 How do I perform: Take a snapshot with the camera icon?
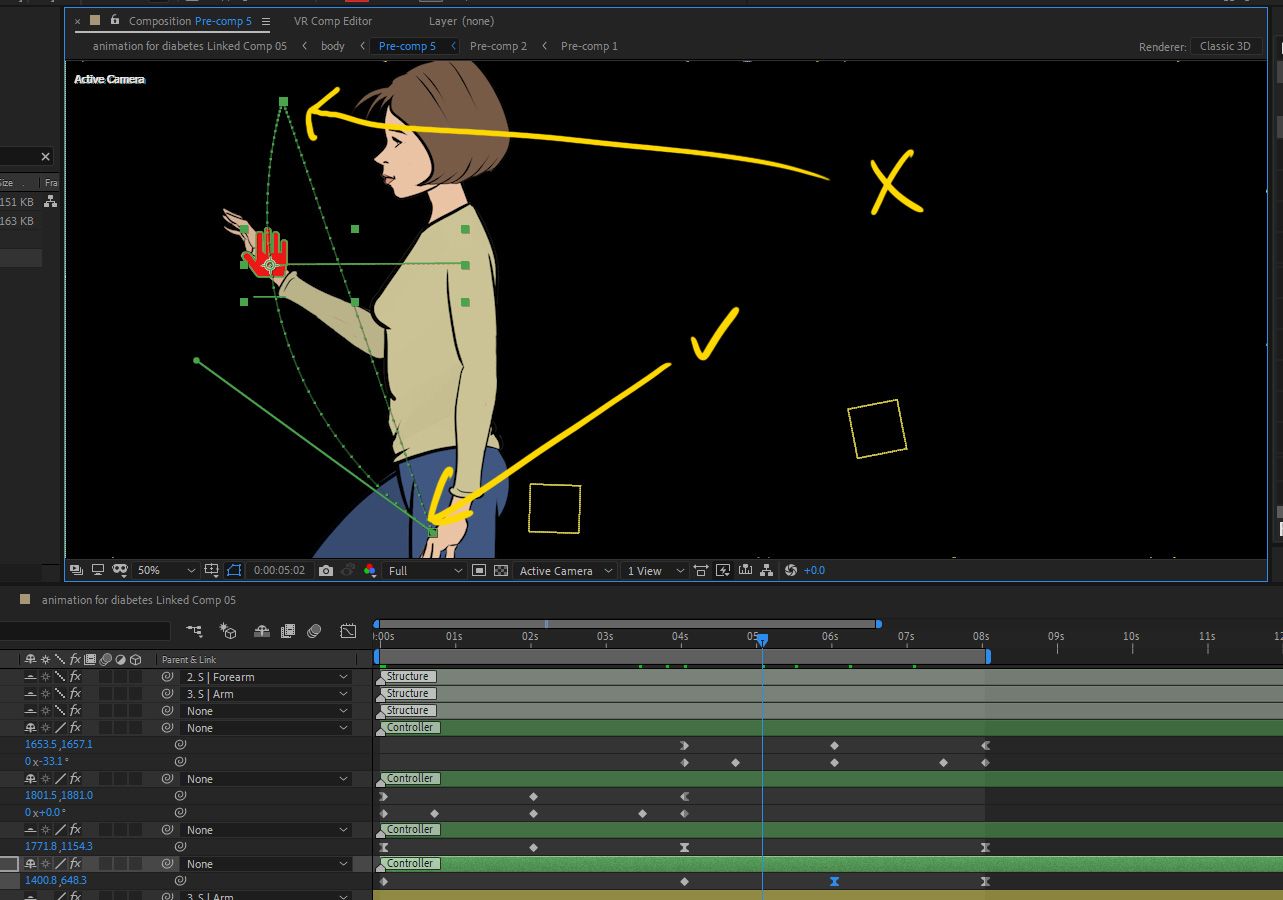[x=327, y=570]
